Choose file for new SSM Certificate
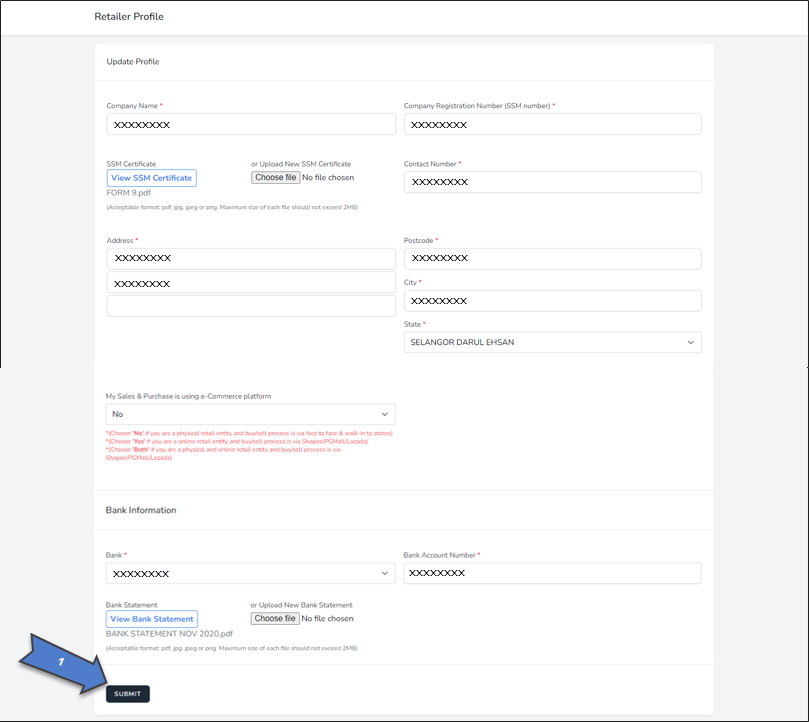 click(276, 178)
